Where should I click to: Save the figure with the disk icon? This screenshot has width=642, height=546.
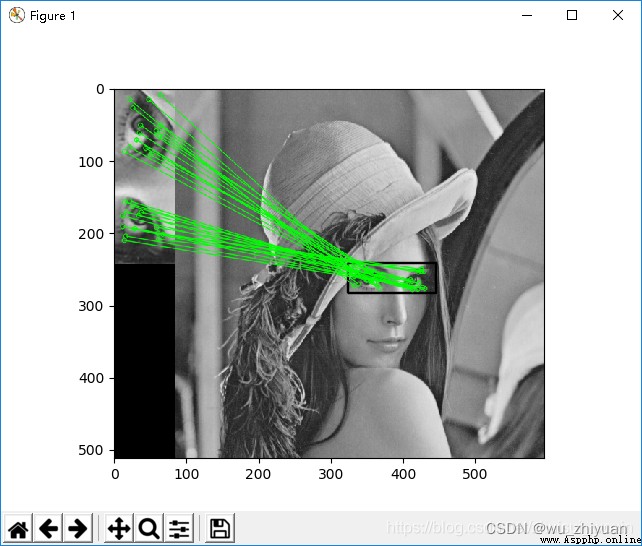point(220,528)
